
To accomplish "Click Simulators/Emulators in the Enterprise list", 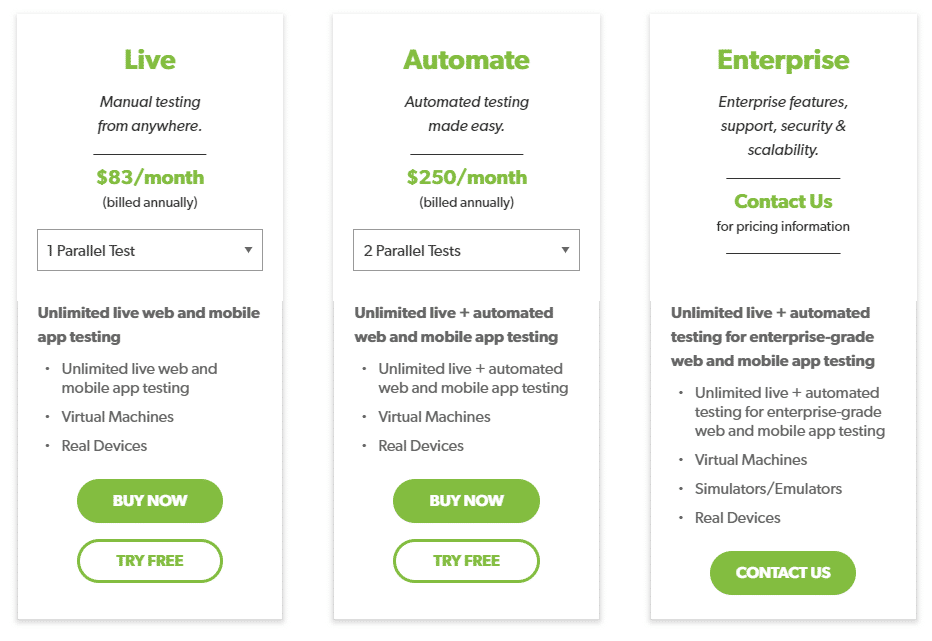I will [768, 488].
